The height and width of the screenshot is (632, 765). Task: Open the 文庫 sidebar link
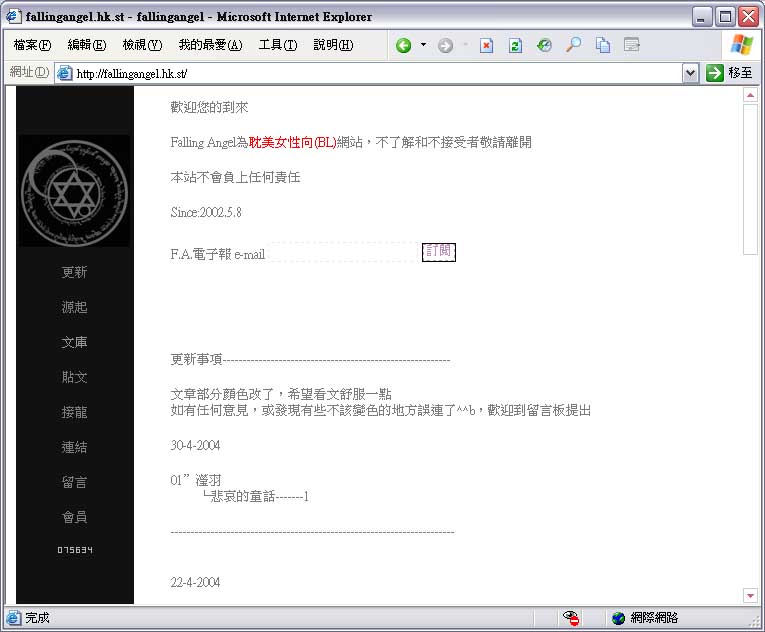tap(74, 342)
